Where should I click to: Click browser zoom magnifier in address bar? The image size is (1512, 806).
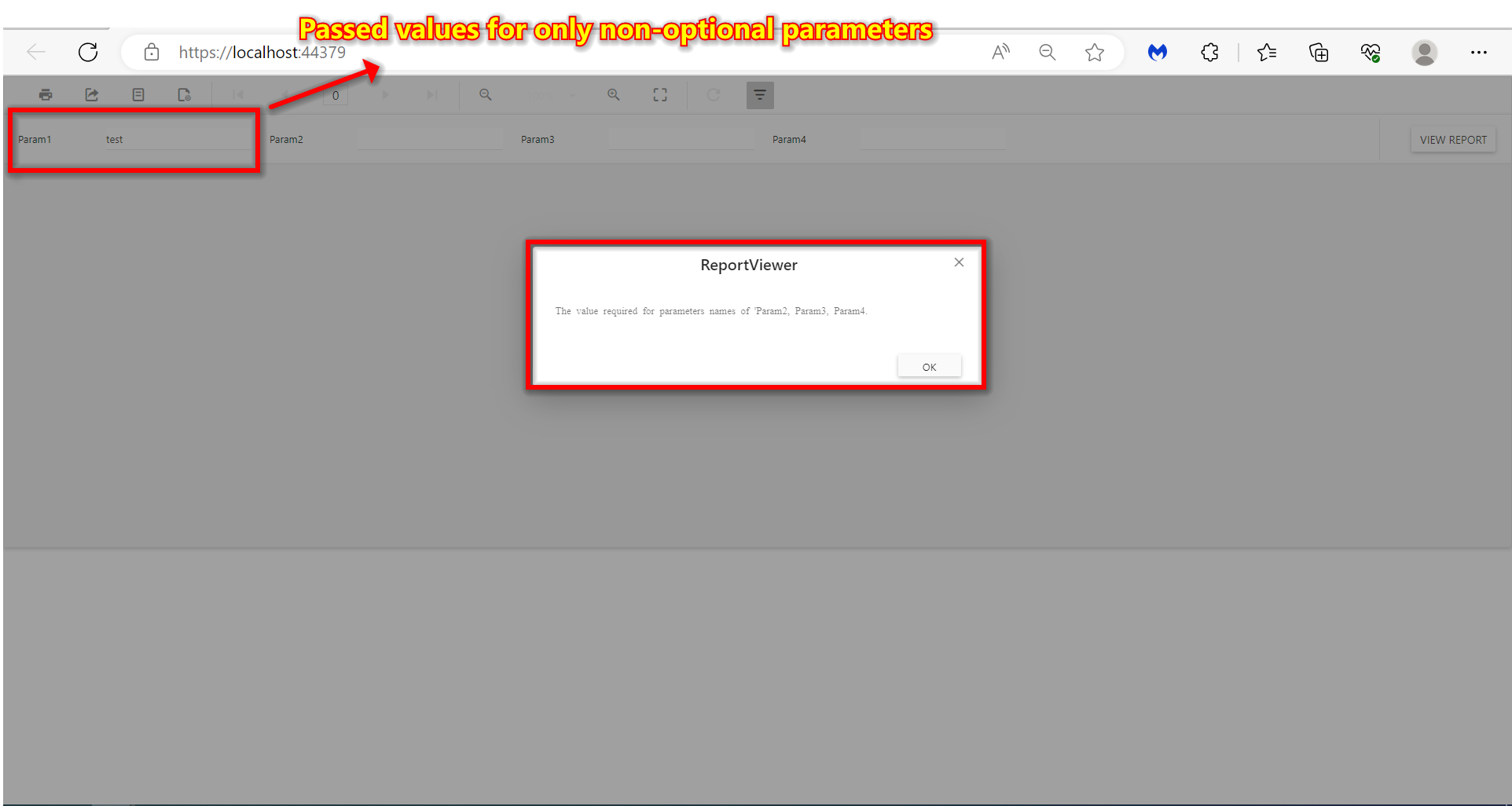tap(1047, 52)
